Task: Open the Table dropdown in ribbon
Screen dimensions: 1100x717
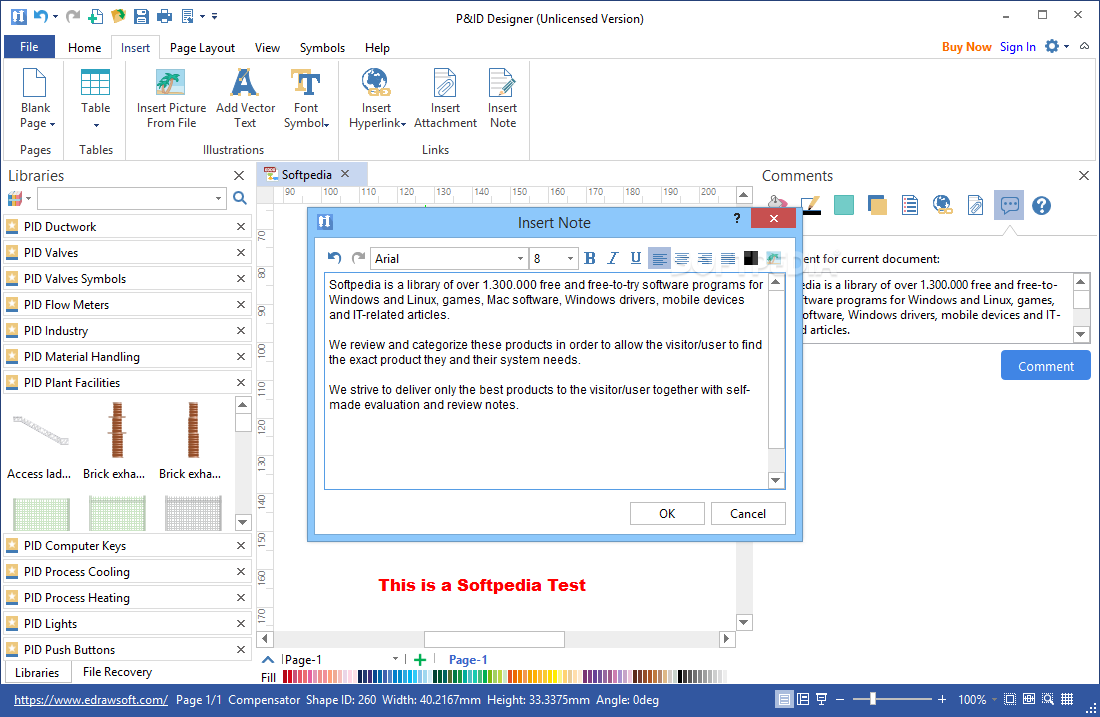Action: point(95,125)
